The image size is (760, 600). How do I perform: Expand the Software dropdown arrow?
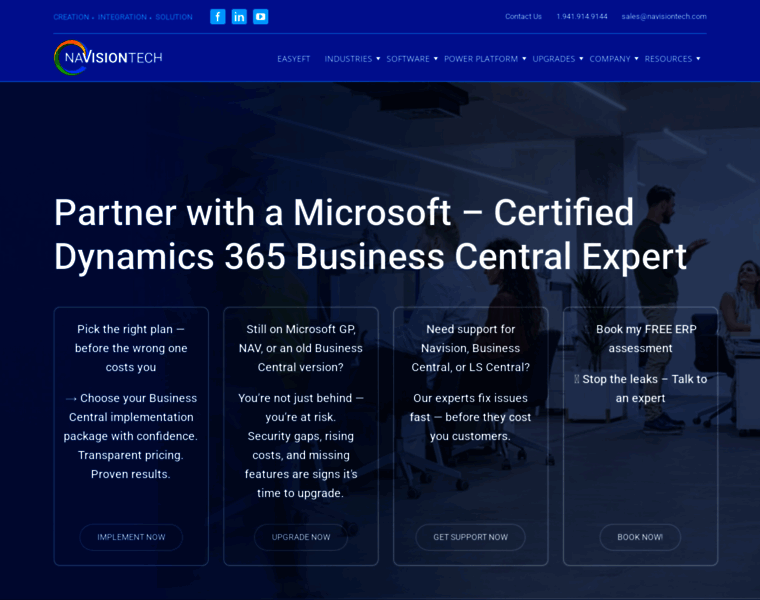(x=436, y=59)
